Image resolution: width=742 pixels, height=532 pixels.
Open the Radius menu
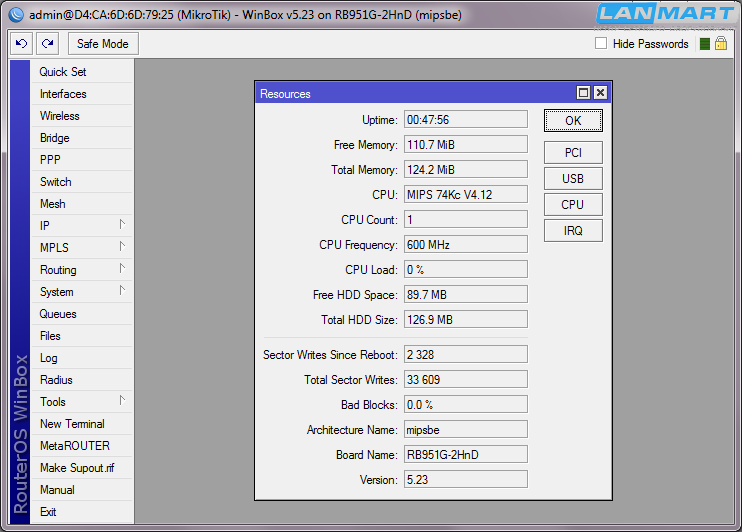coord(81,380)
